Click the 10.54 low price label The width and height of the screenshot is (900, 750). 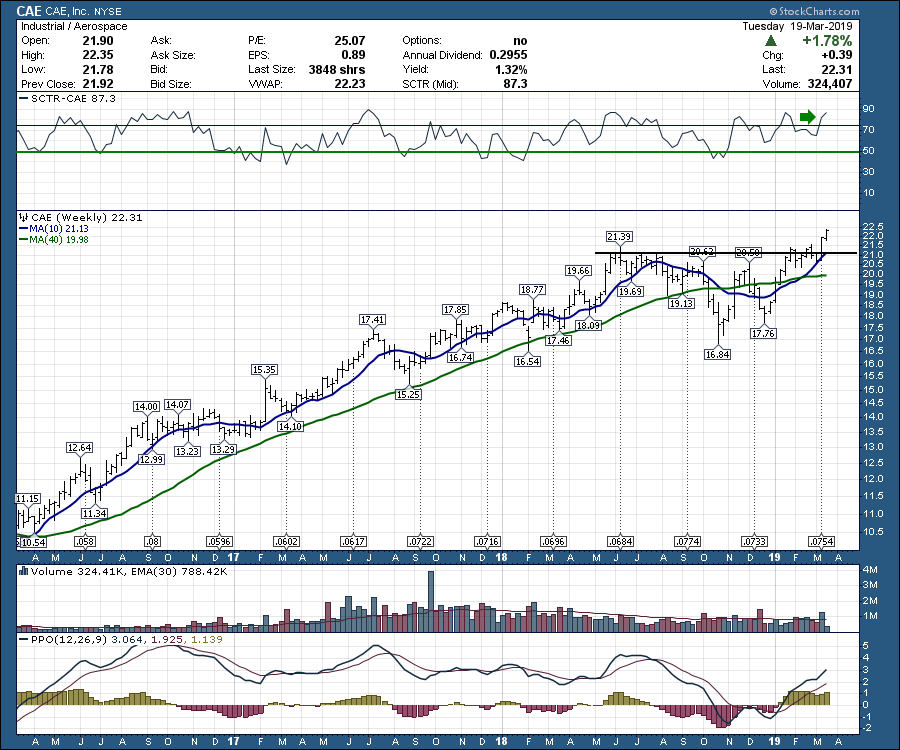[33, 542]
